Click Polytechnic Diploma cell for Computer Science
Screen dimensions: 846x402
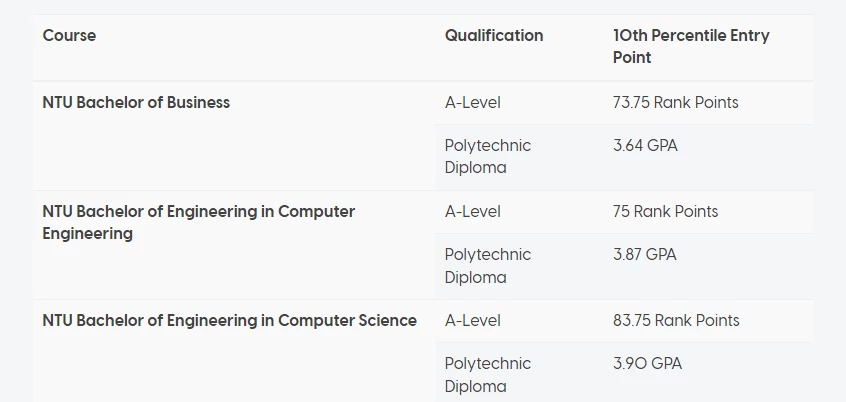click(488, 374)
